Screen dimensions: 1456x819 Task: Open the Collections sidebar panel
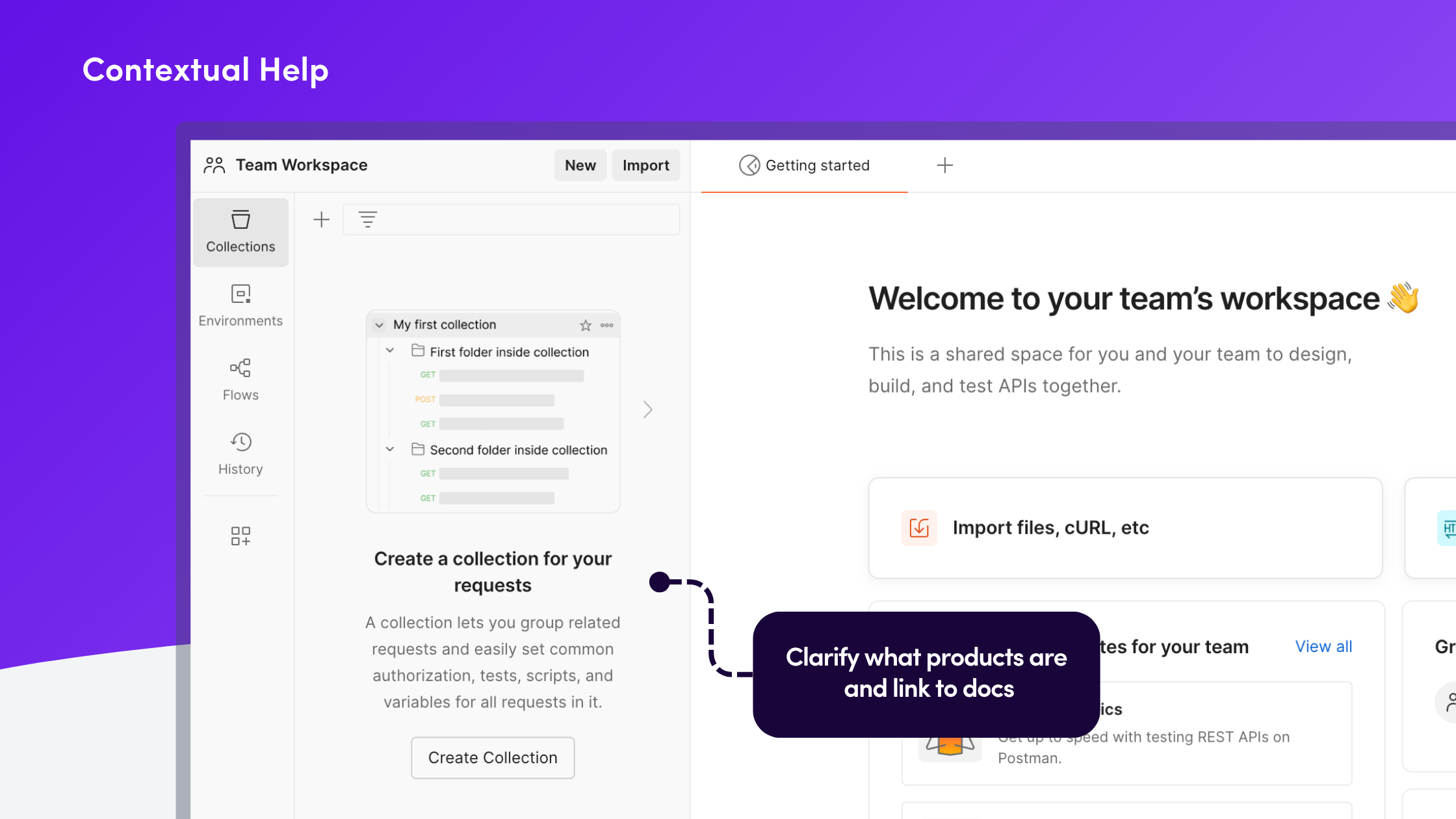(240, 232)
